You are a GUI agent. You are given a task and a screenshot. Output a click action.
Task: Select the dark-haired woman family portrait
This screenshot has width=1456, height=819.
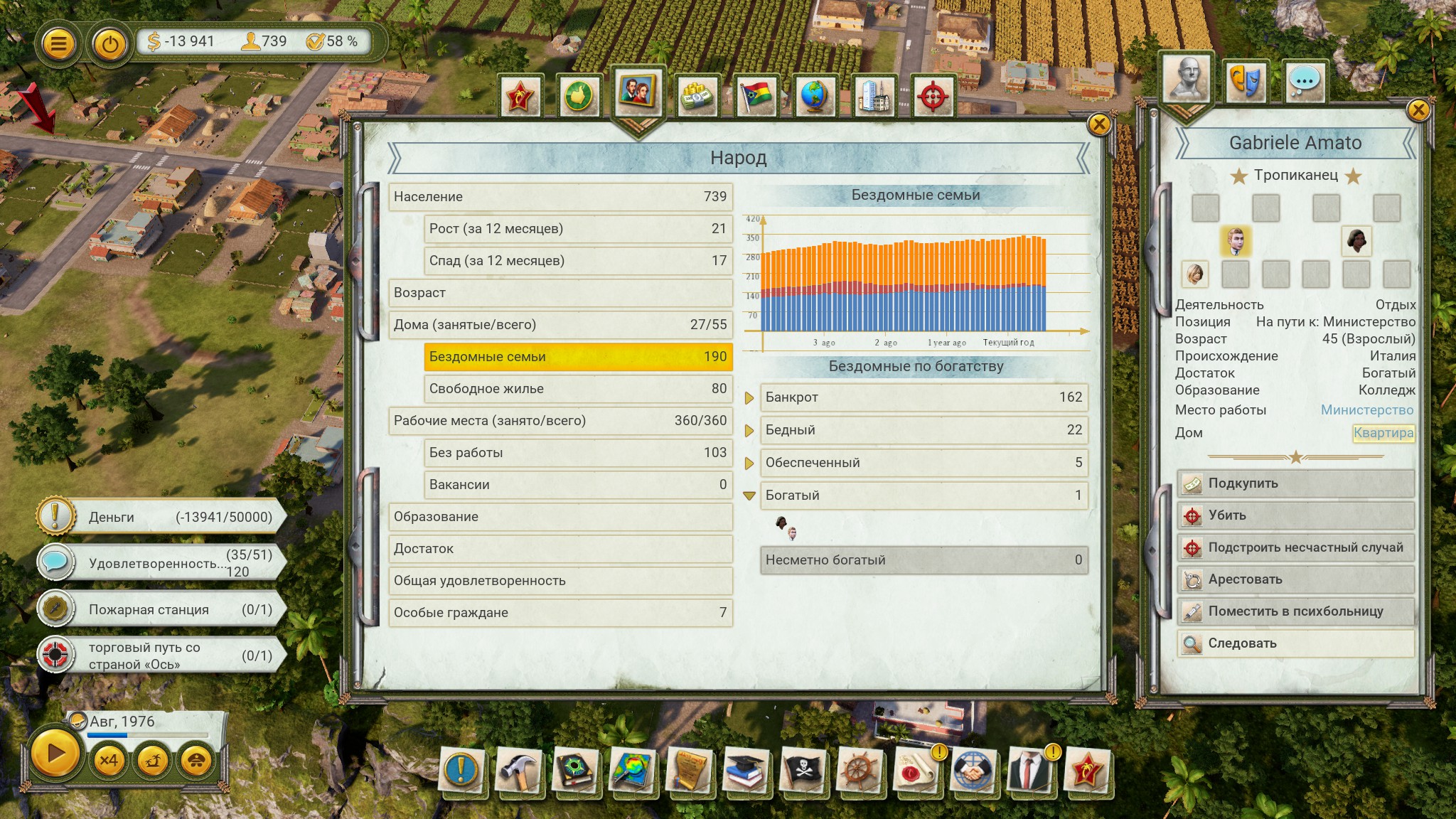coord(1356,241)
